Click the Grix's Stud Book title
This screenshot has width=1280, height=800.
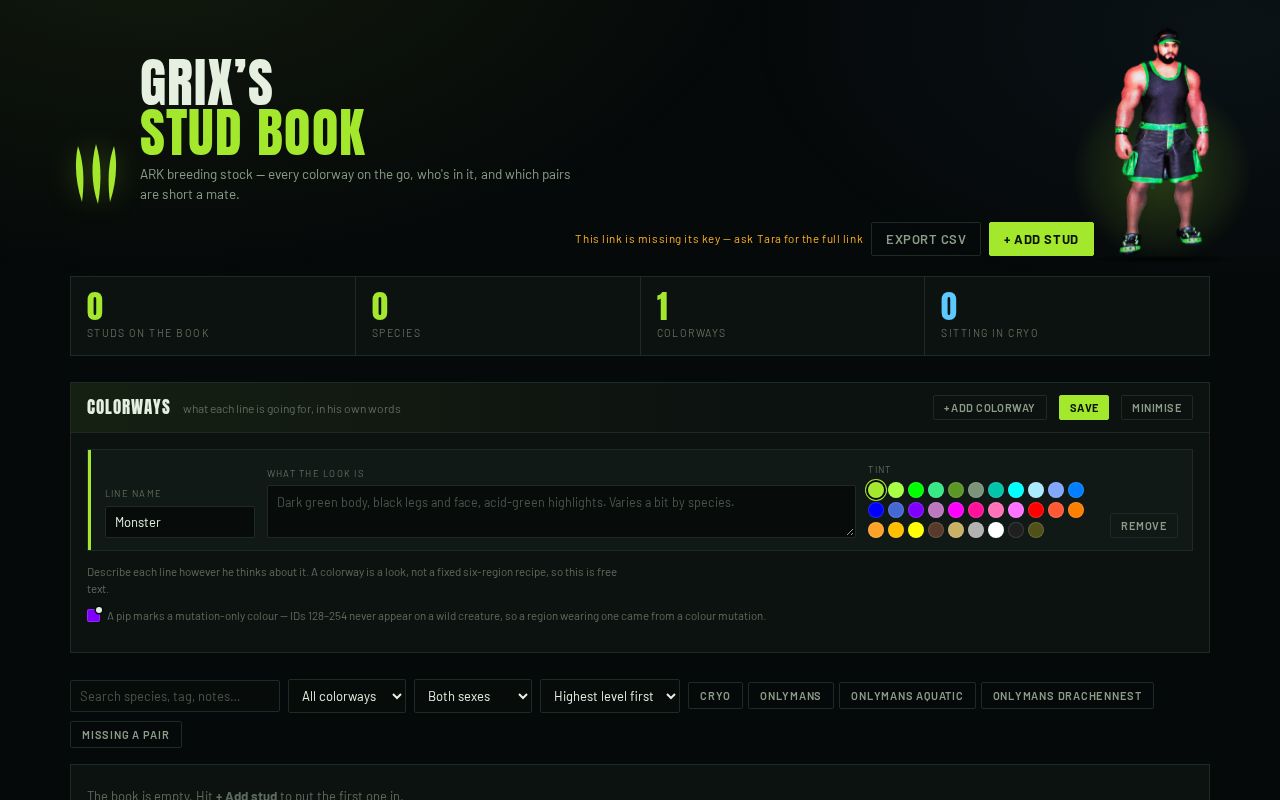(253, 108)
